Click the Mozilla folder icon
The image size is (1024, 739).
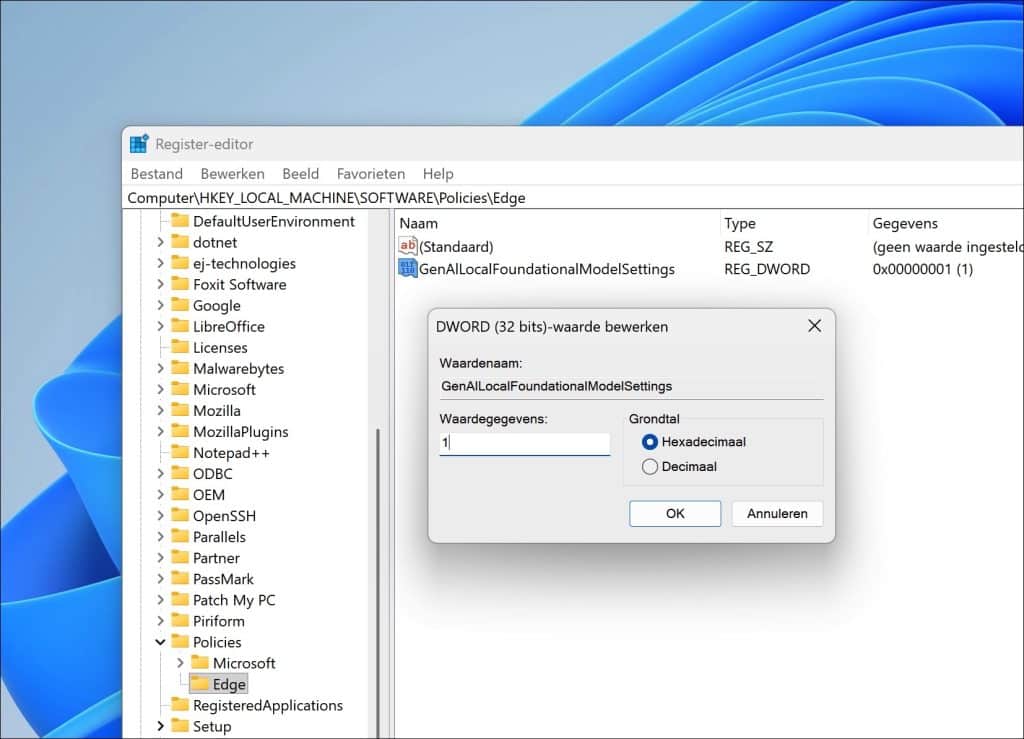(x=180, y=410)
